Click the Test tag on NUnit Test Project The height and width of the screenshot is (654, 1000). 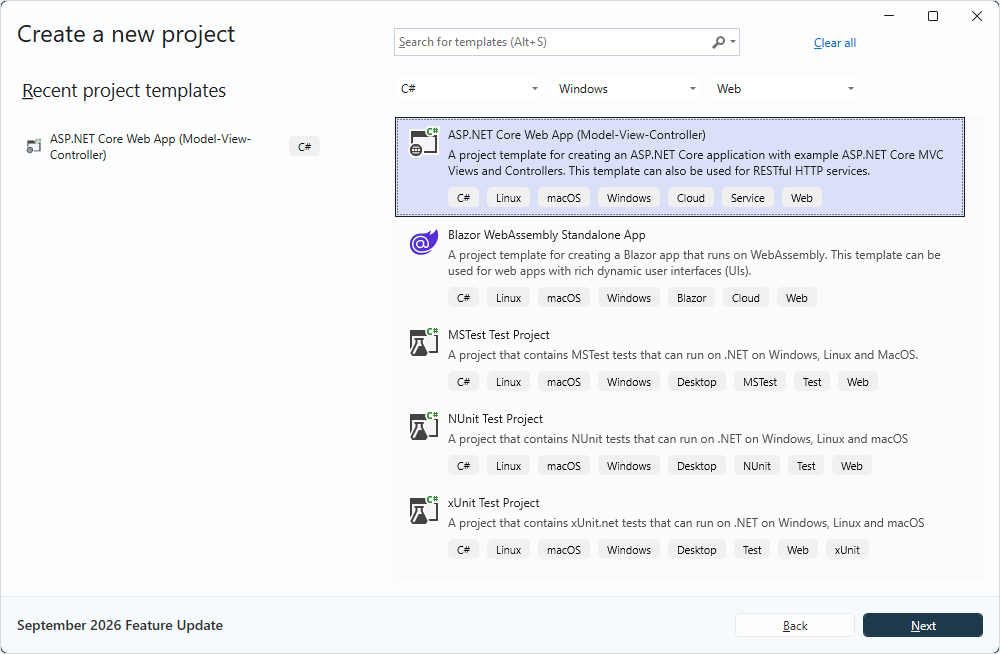click(x=805, y=466)
